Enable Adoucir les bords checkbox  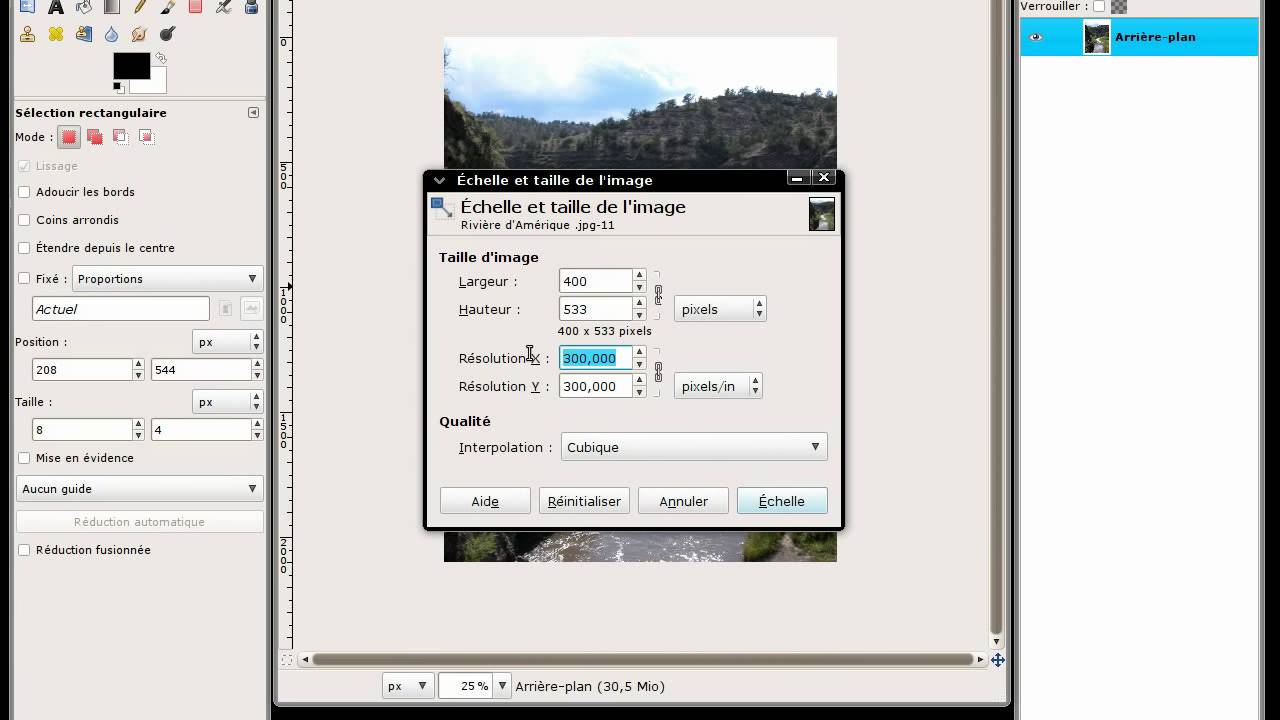[x=24, y=192]
